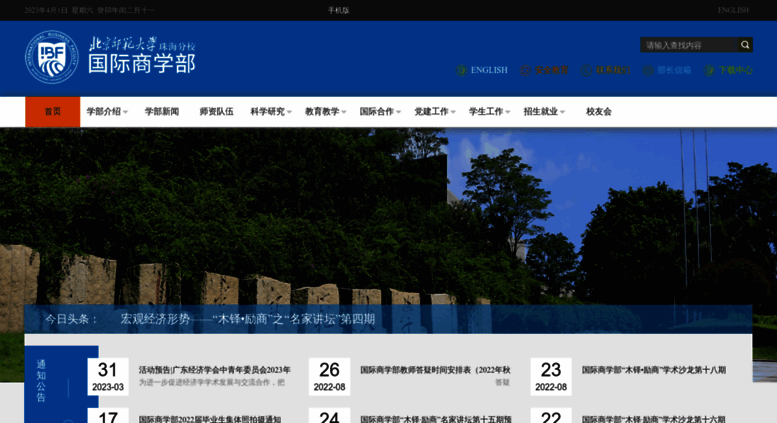Select the 首页 home tab

pyautogui.click(x=53, y=112)
